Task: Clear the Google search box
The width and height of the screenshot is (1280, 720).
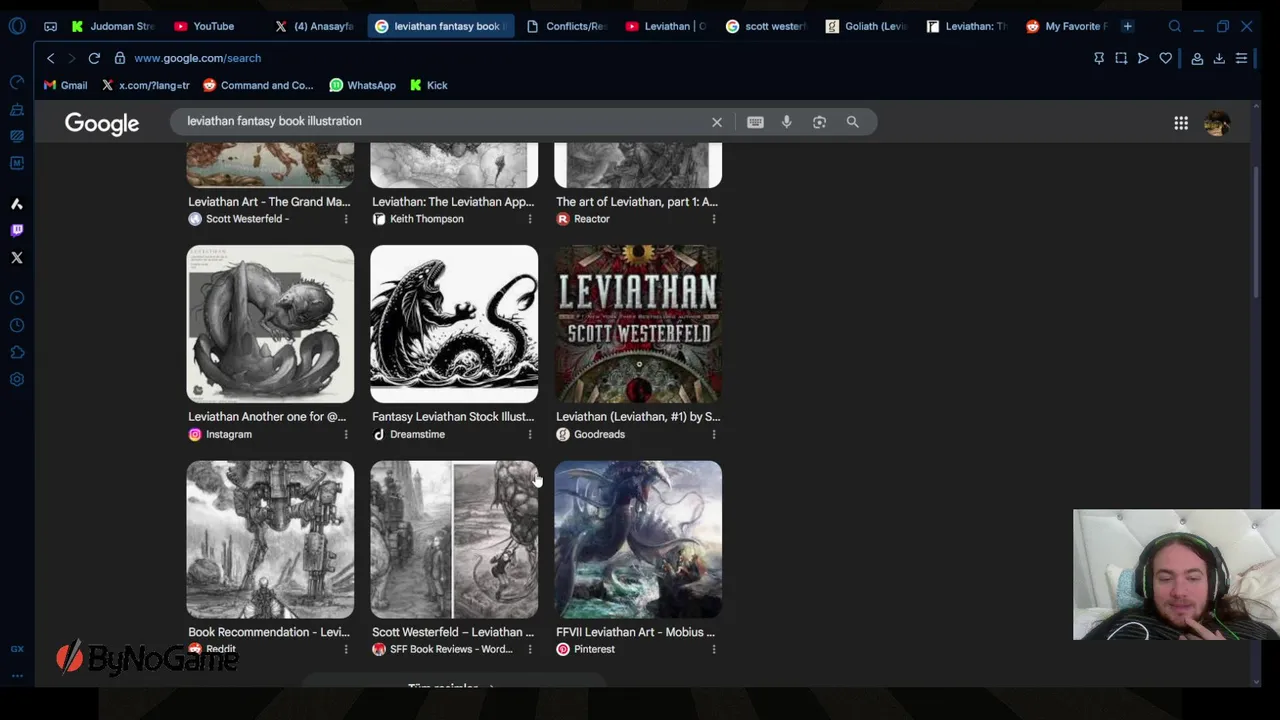Action: point(717,122)
